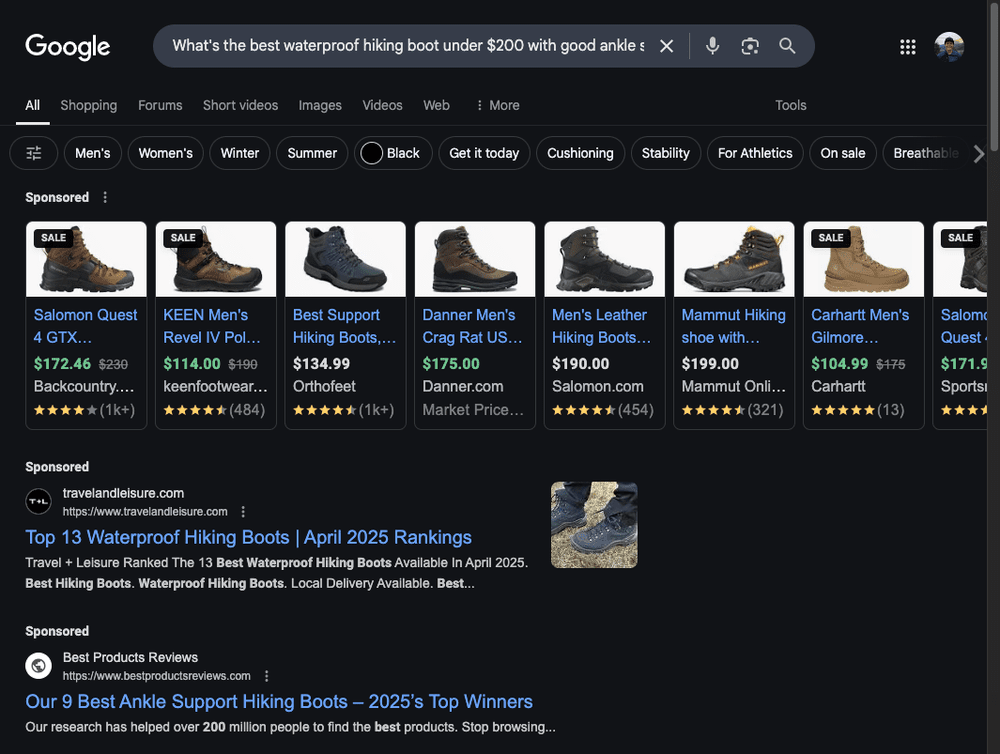
Task: Open KEEN Men's Revel IV Polar listing
Action: click(216, 325)
